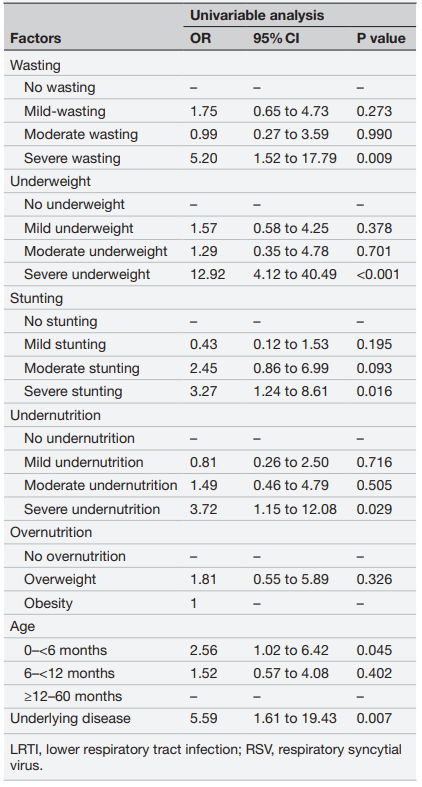
Task: Click the Factors column header
Action: [36, 38]
